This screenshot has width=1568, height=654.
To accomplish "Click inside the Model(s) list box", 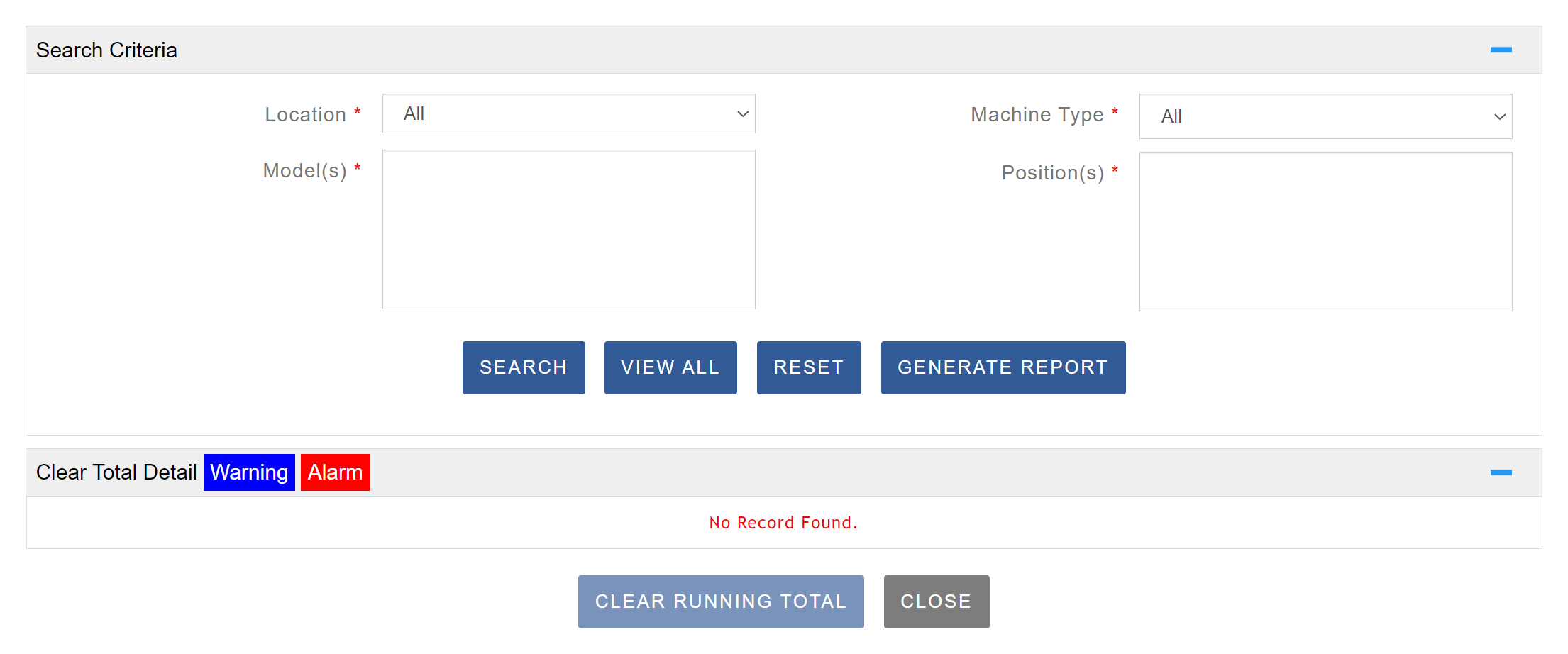I will 568,229.
